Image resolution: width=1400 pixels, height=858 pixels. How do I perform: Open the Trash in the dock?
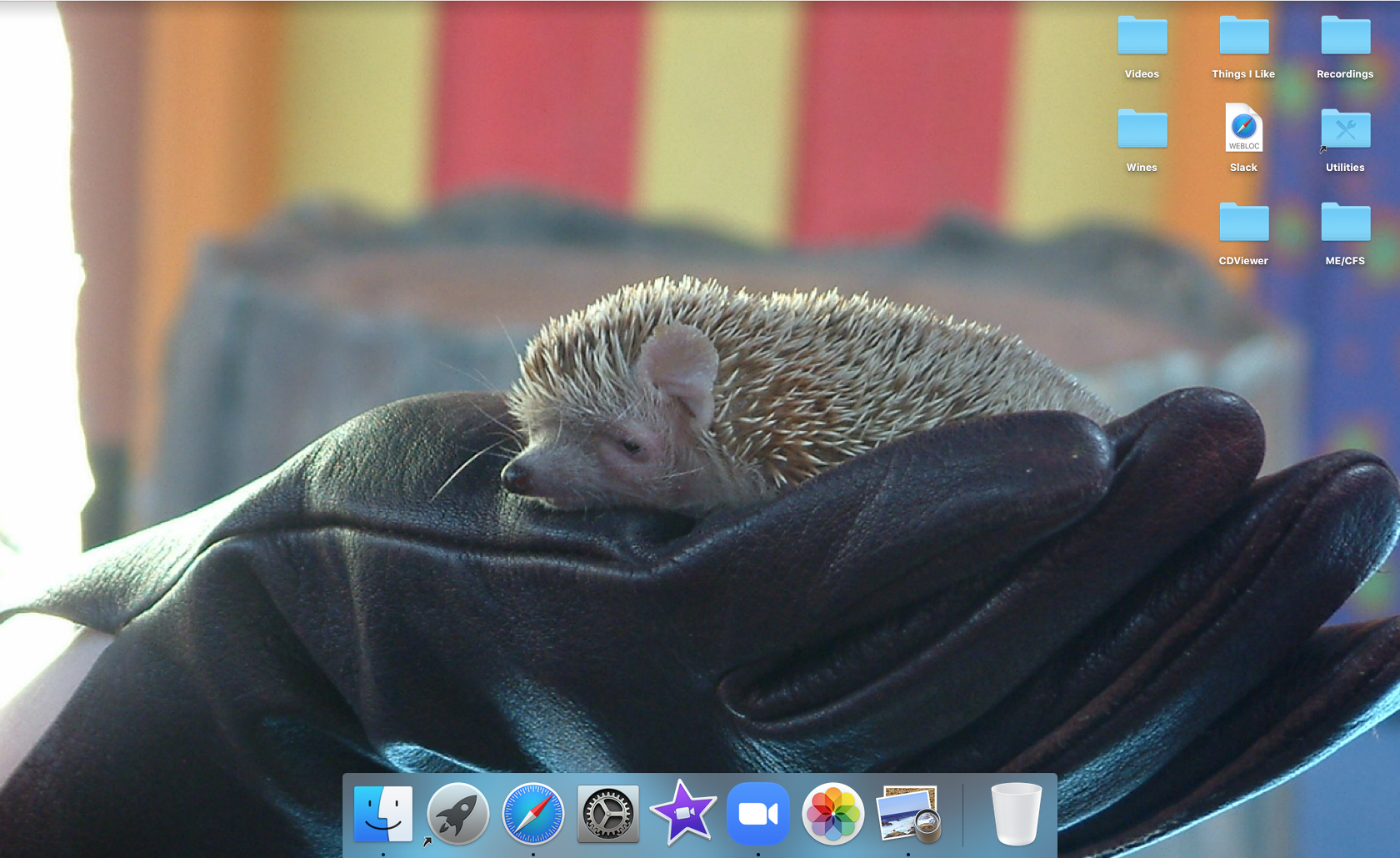pyautogui.click(x=1016, y=814)
